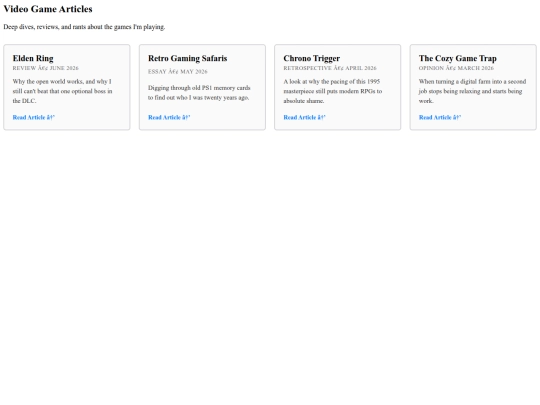
Task: Open Retro Gaming Safaris Read Article link
Action: tap(169, 117)
